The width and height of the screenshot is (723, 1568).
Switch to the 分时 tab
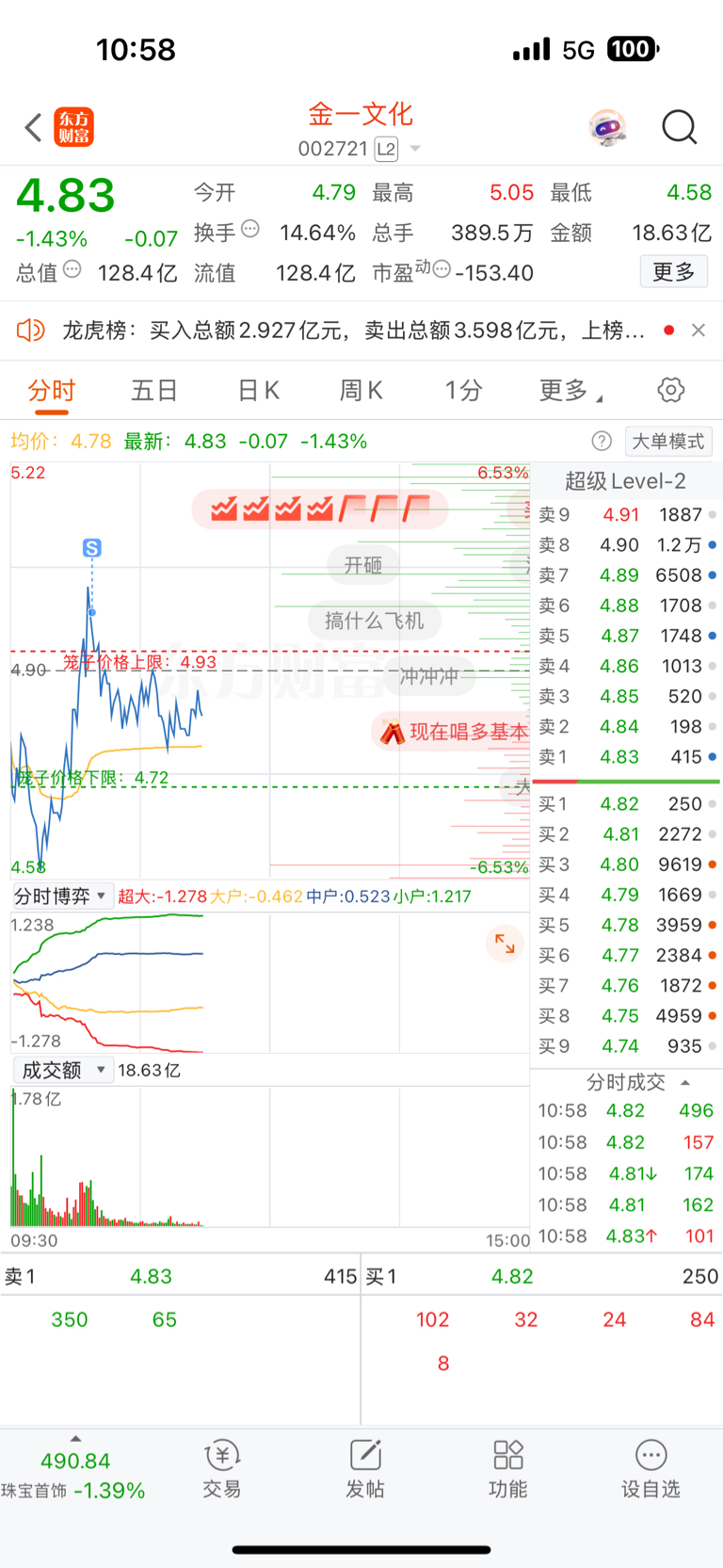pos(51,390)
